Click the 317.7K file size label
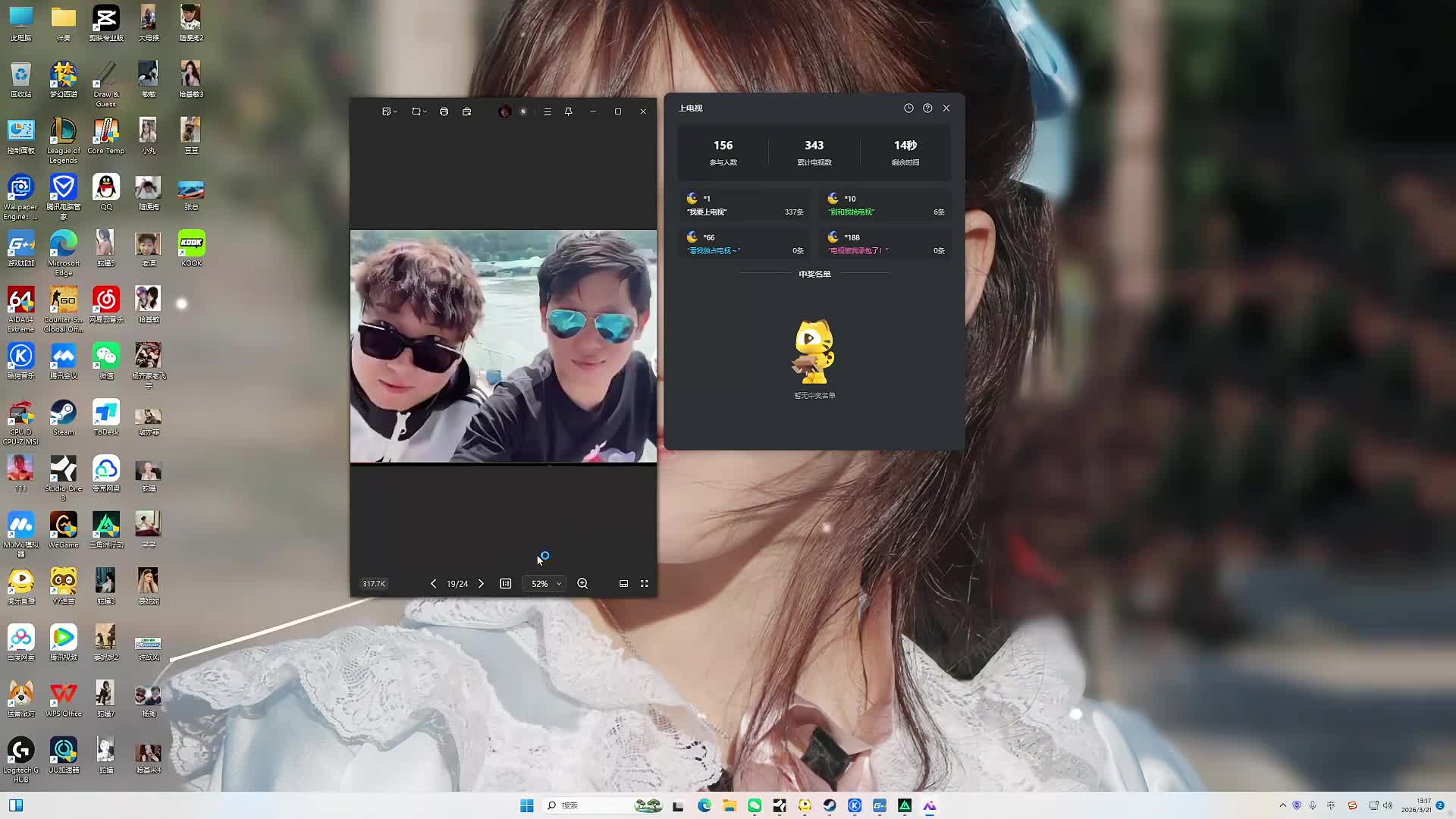1456x819 pixels. (x=374, y=584)
